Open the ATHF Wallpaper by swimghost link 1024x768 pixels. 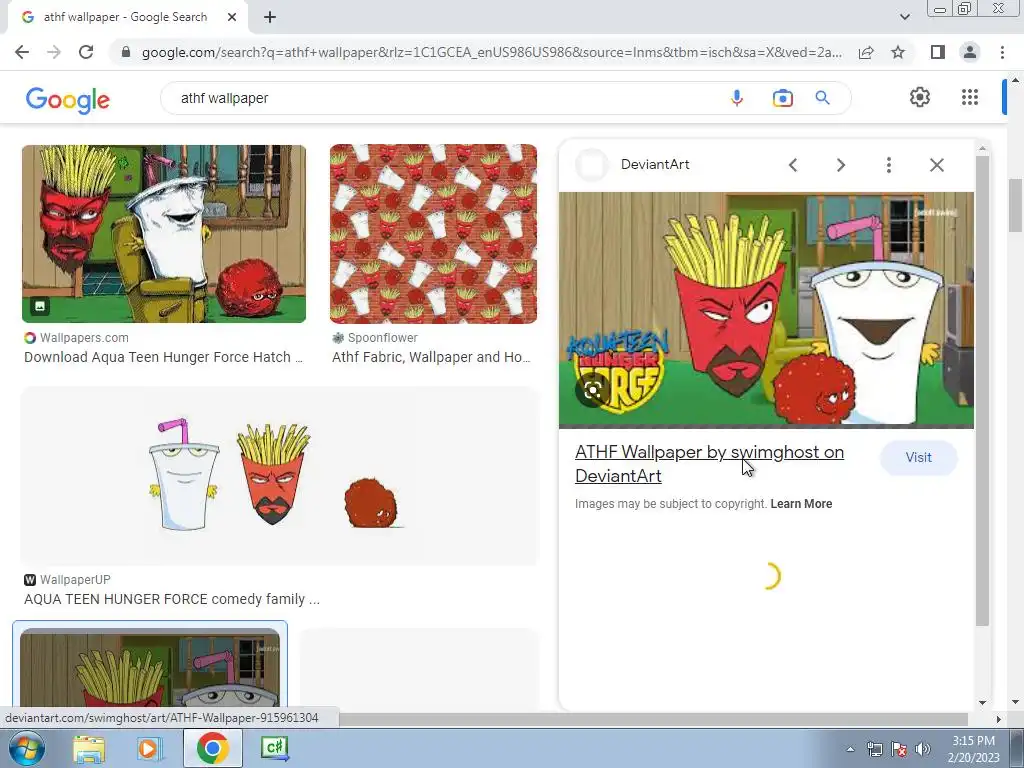click(709, 464)
